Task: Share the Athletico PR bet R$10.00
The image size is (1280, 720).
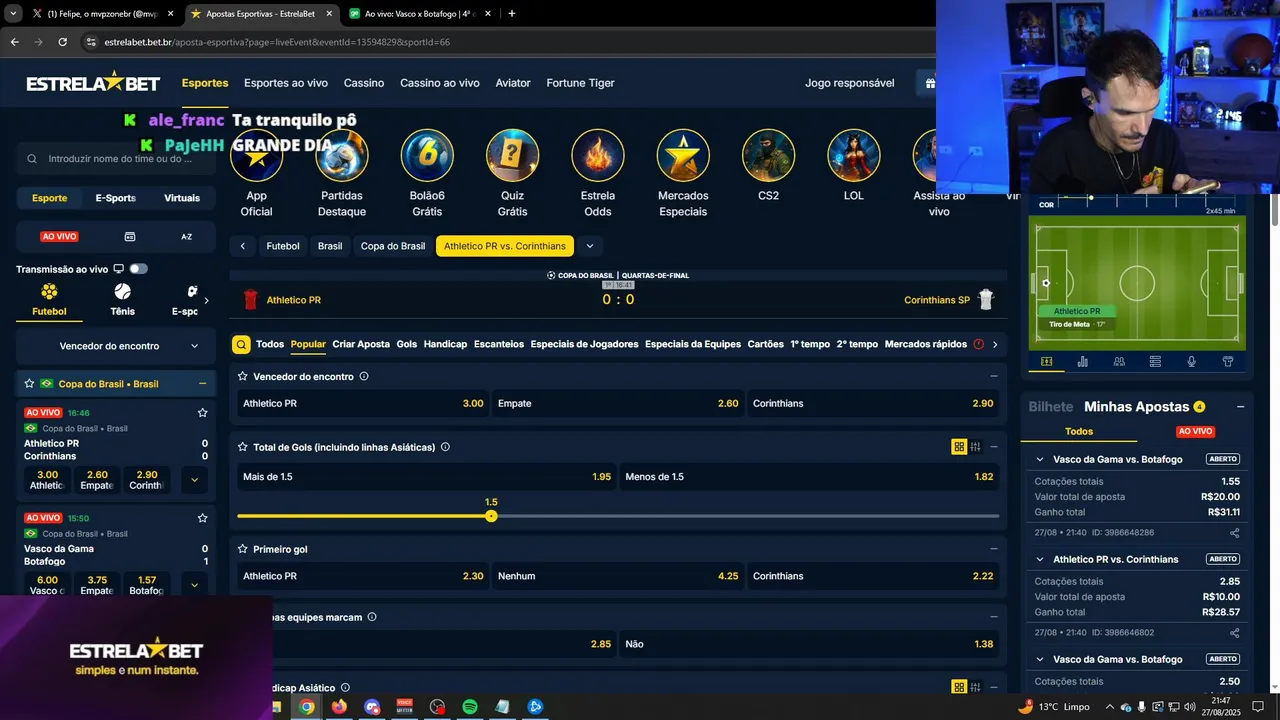Action: pyautogui.click(x=1235, y=633)
